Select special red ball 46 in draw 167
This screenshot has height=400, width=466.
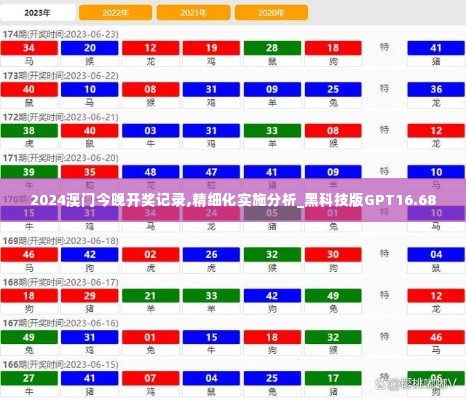click(436, 337)
